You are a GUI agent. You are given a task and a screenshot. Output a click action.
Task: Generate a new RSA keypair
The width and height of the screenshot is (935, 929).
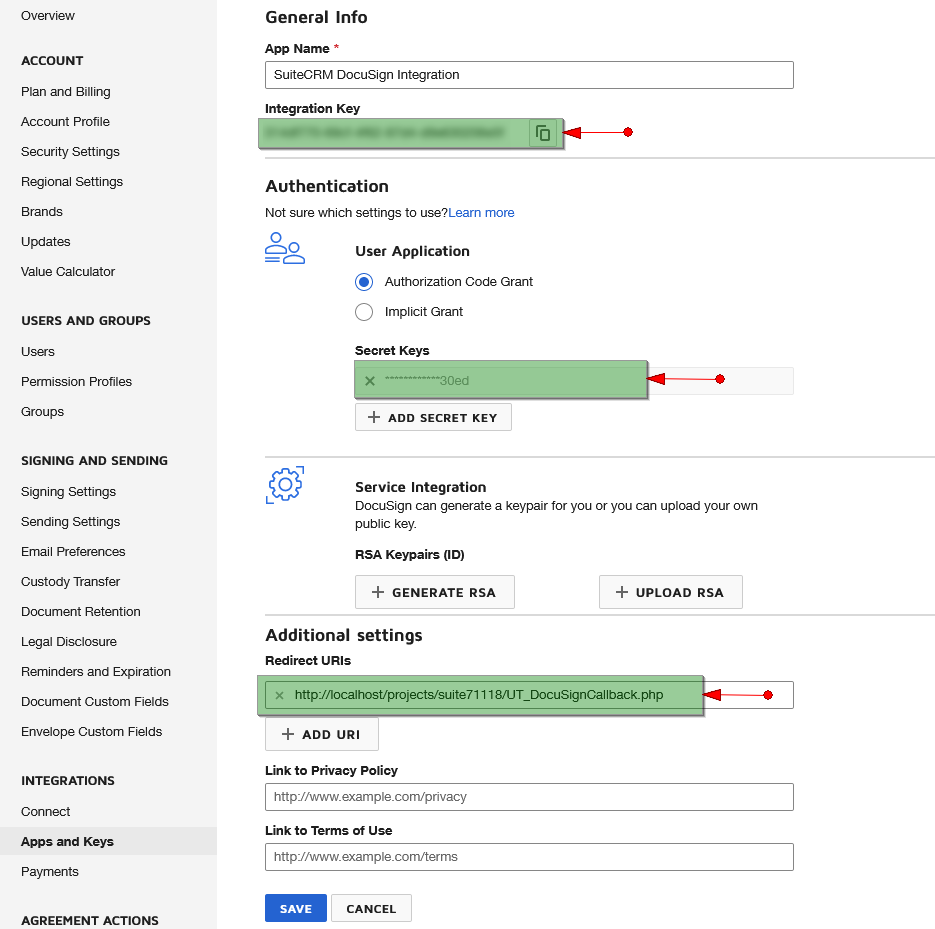(435, 592)
